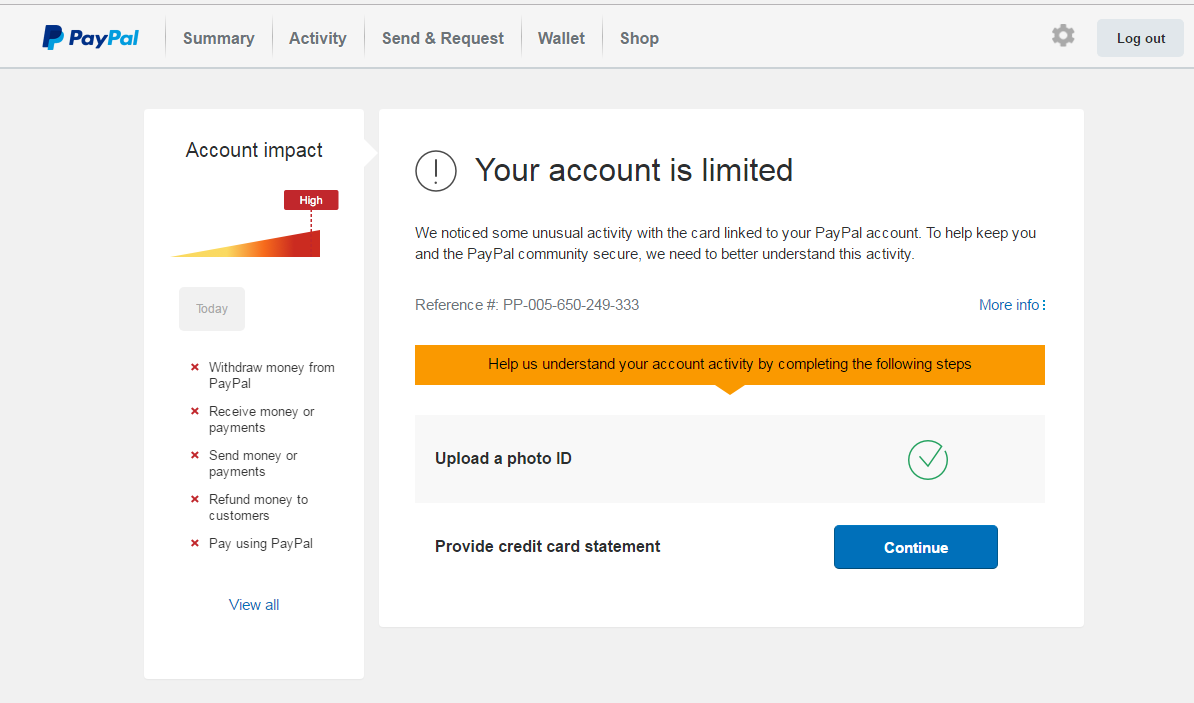The height and width of the screenshot is (703, 1194).
Task: Click the Account impact heading
Action: point(254,150)
